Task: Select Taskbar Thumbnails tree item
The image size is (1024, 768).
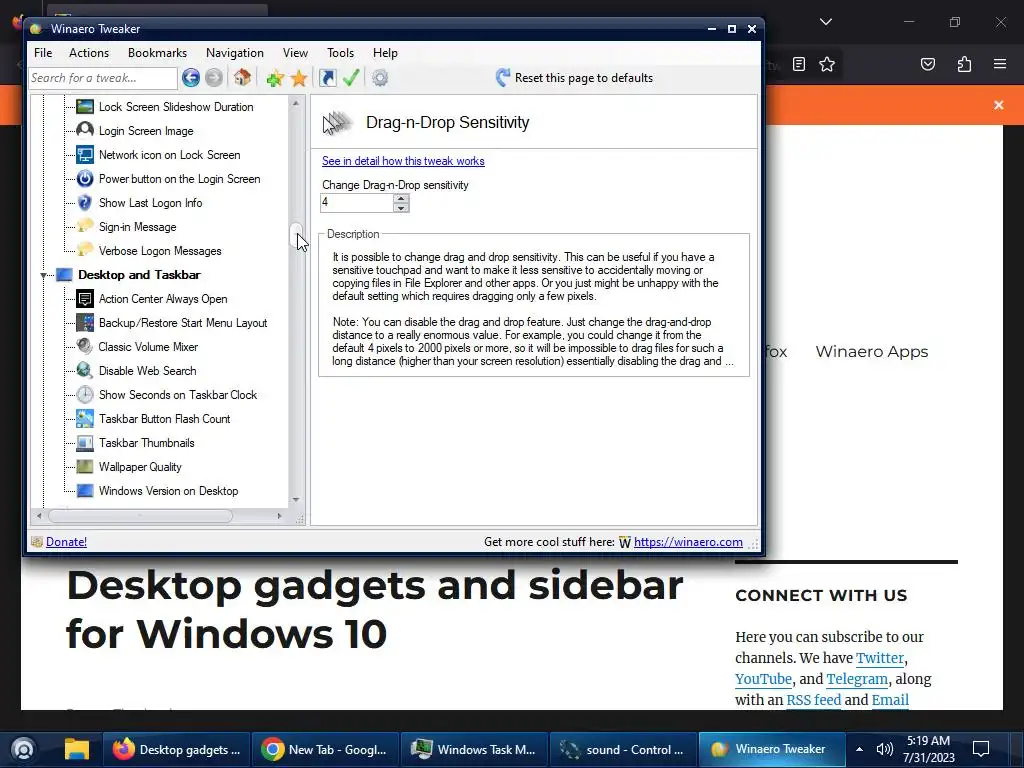Action: click(x=146, y=443)
